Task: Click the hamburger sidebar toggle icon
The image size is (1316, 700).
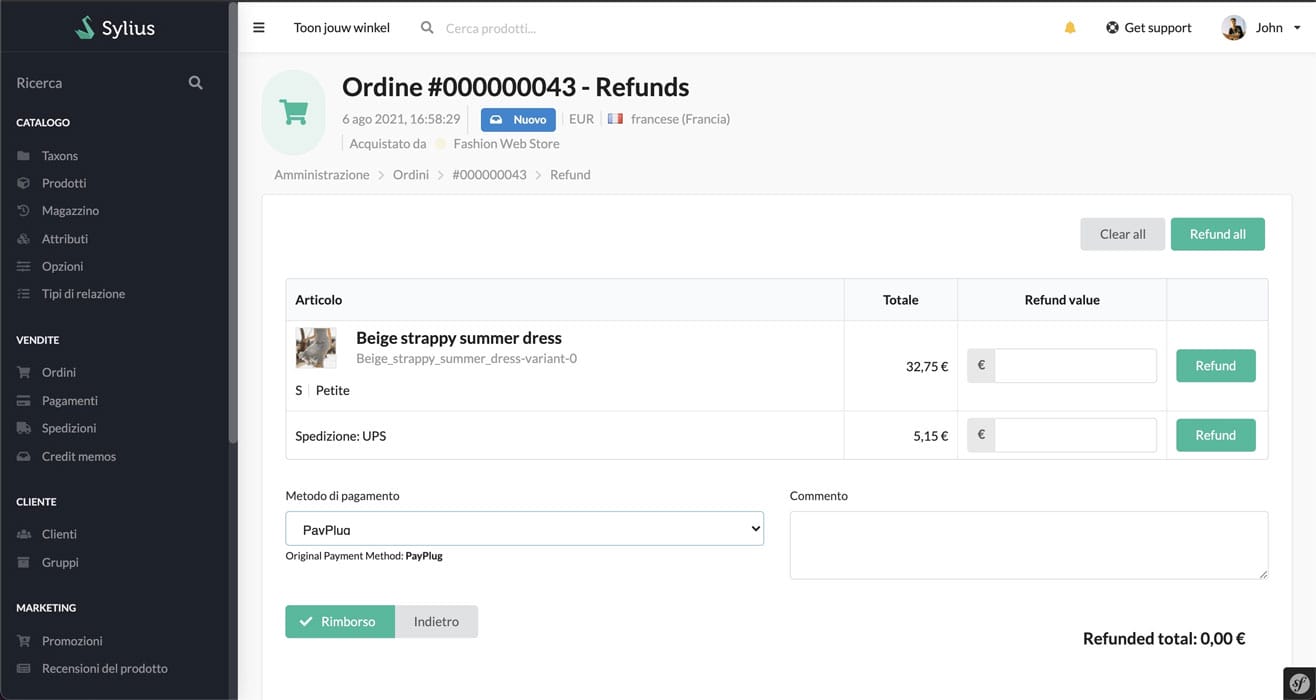Action: (259, 28)
